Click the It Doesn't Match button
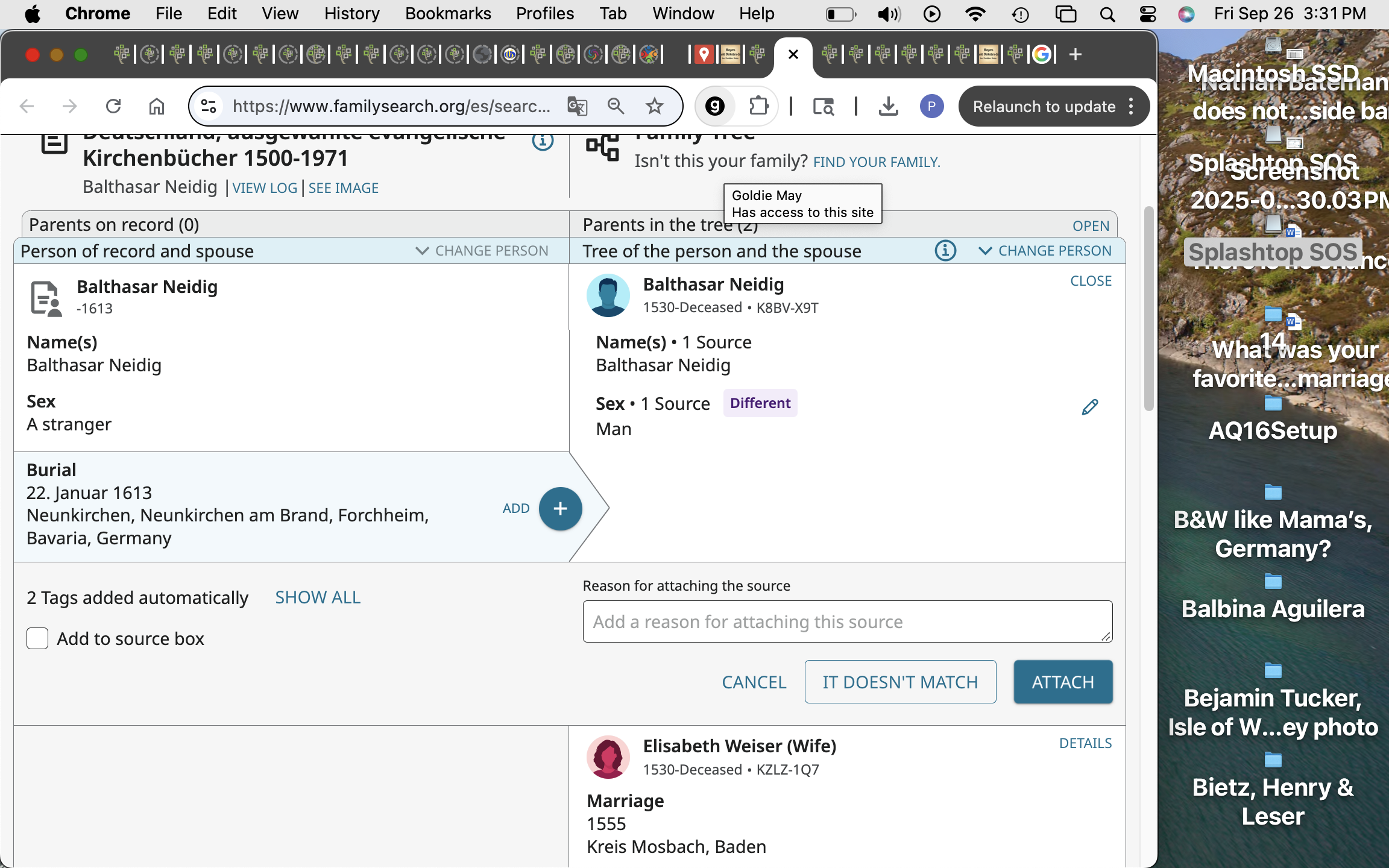This screenshot has height=868, width=1389. click(899, 682)
